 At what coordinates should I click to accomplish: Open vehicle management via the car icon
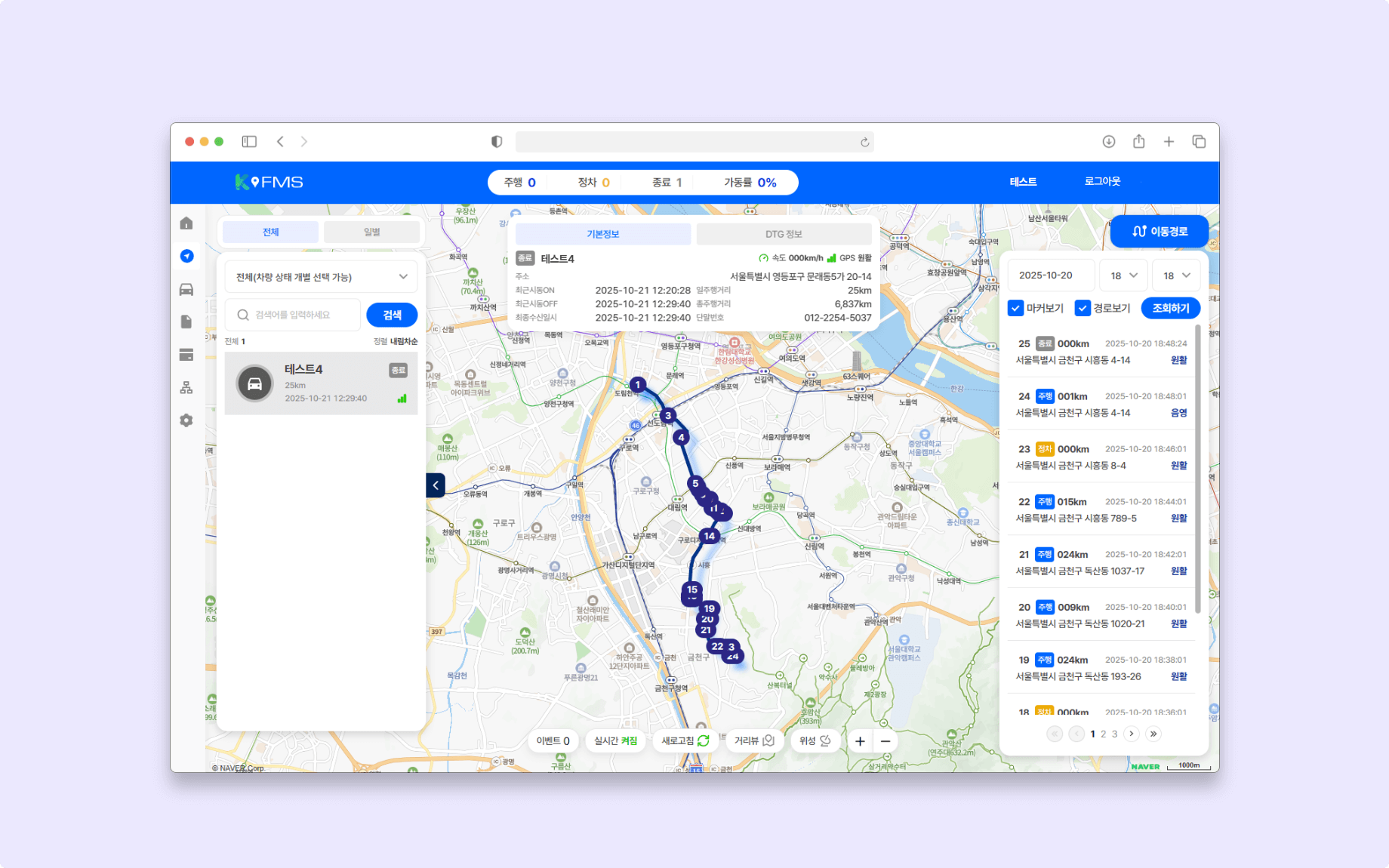coord(186,289)
